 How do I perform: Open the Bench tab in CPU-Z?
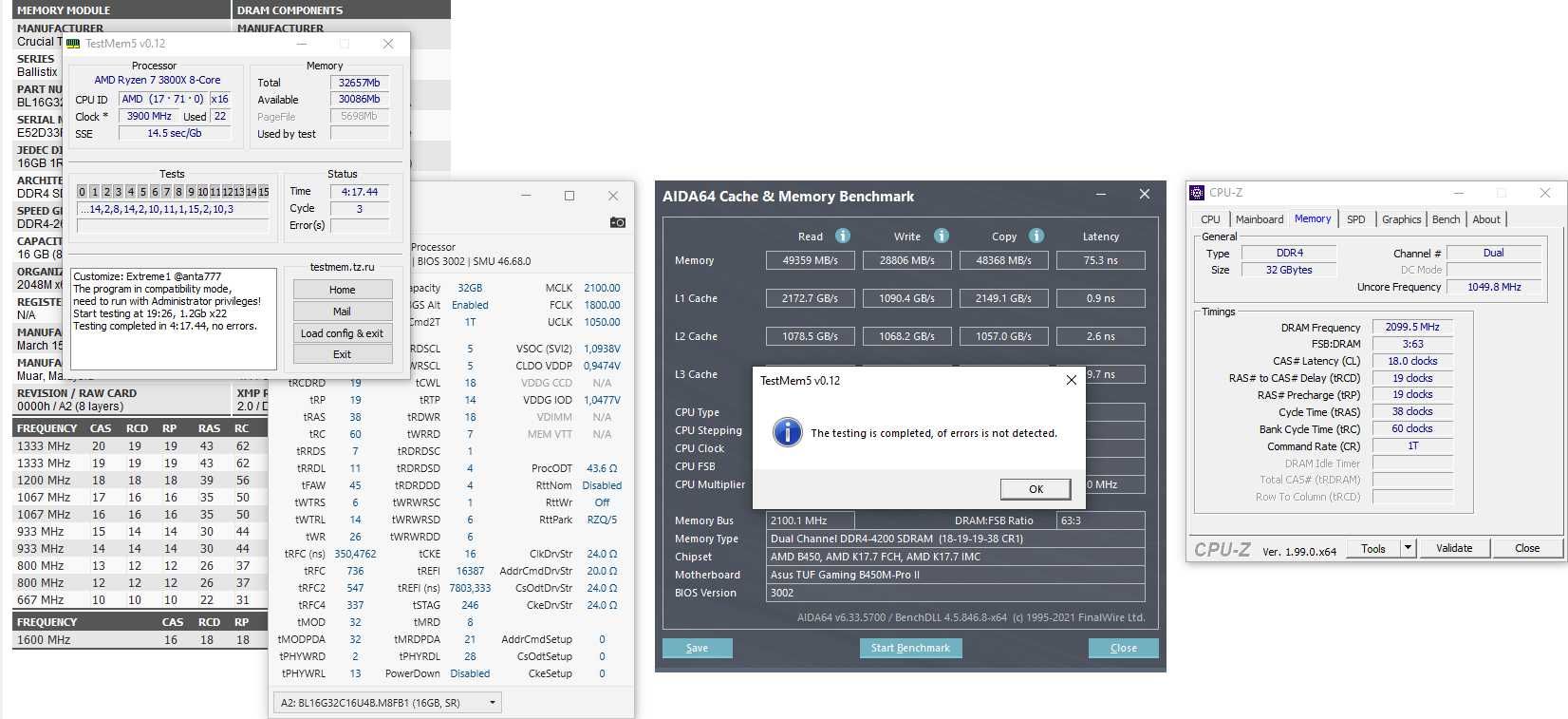(x=1446, y=219)
